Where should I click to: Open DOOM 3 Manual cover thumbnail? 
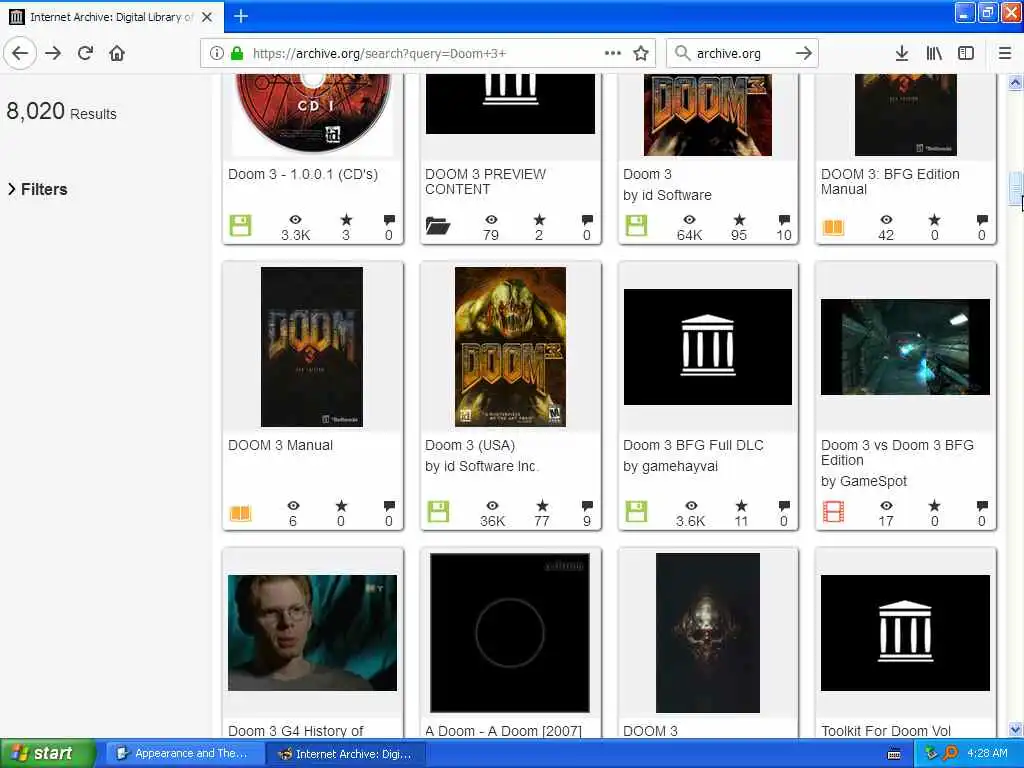(312, 347)
